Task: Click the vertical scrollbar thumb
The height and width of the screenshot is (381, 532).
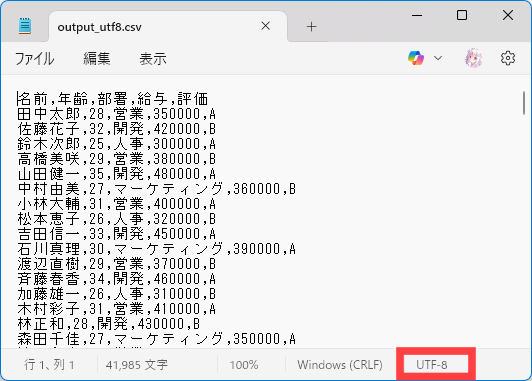Action: click(x=524, y=102)
